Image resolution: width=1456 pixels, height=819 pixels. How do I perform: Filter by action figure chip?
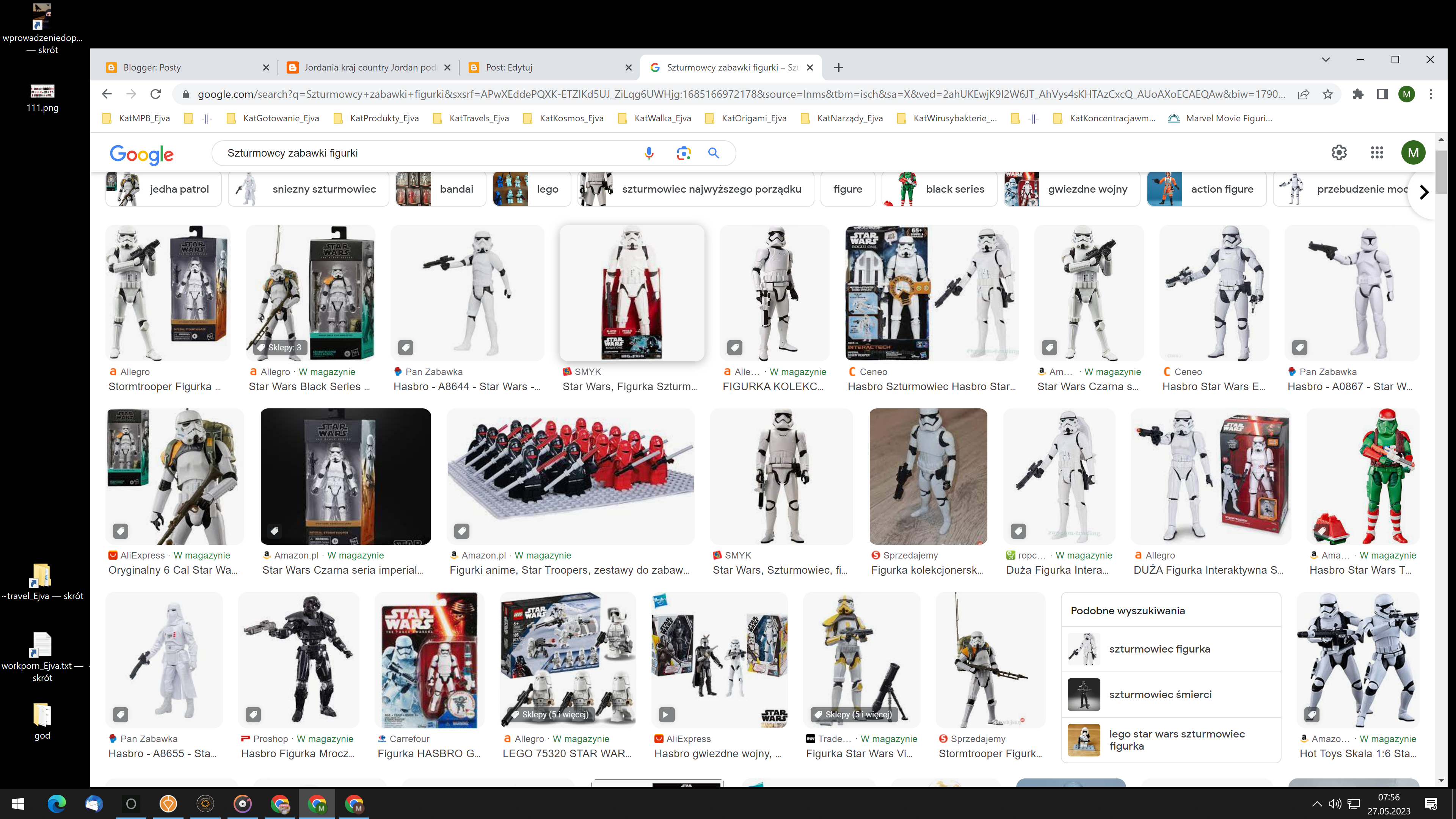[1206, 189]
